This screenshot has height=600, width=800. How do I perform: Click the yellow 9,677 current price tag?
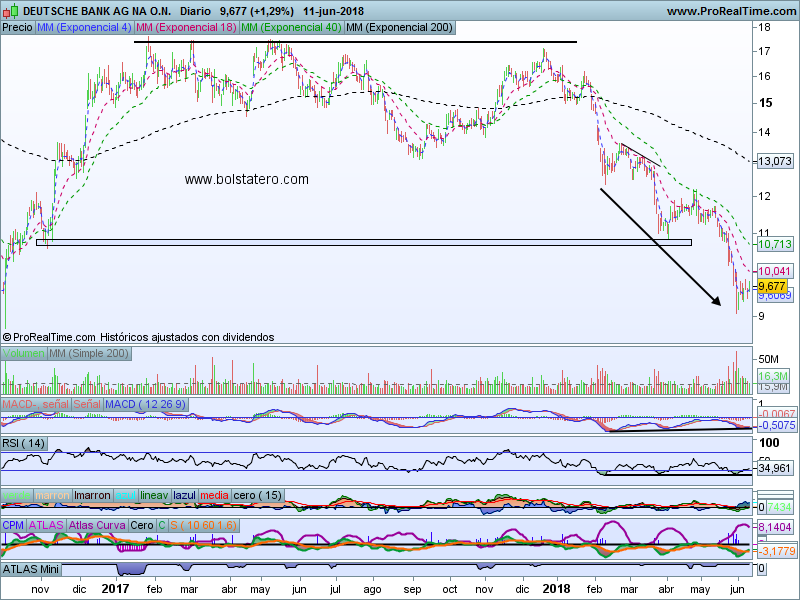773,285
